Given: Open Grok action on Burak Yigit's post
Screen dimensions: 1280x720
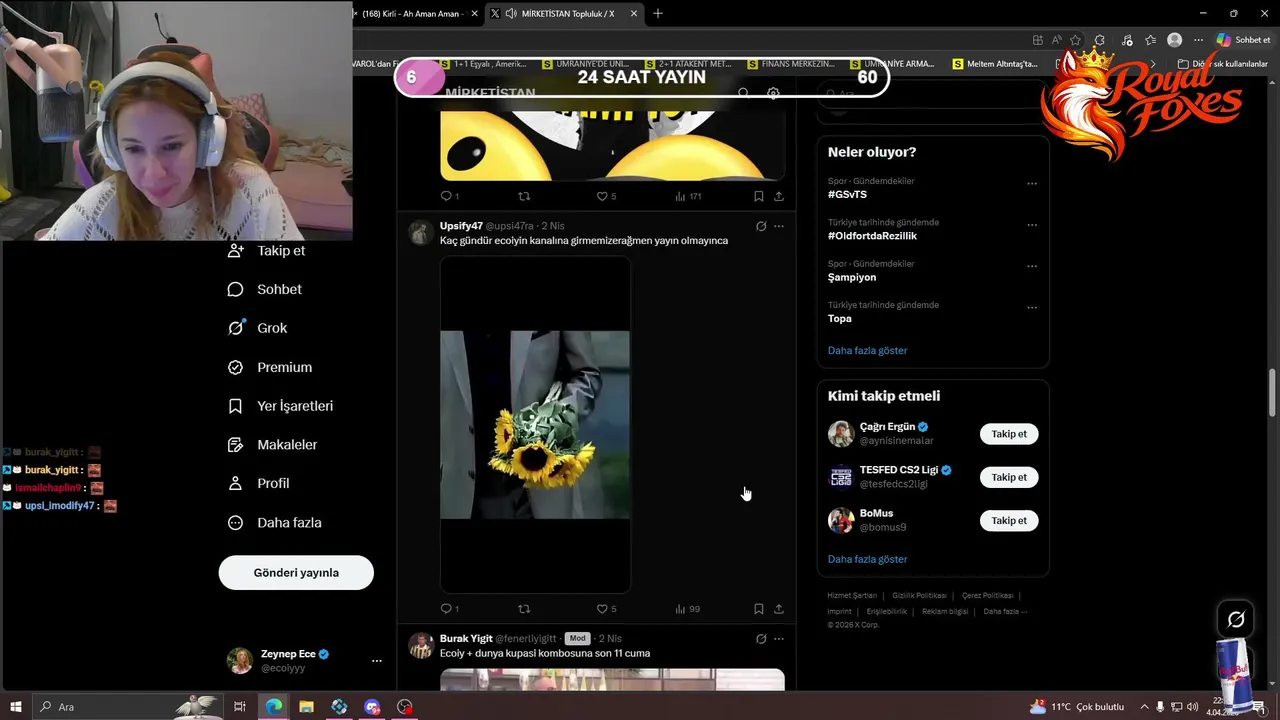Looking at the screenshot, I should pos(761,639).
